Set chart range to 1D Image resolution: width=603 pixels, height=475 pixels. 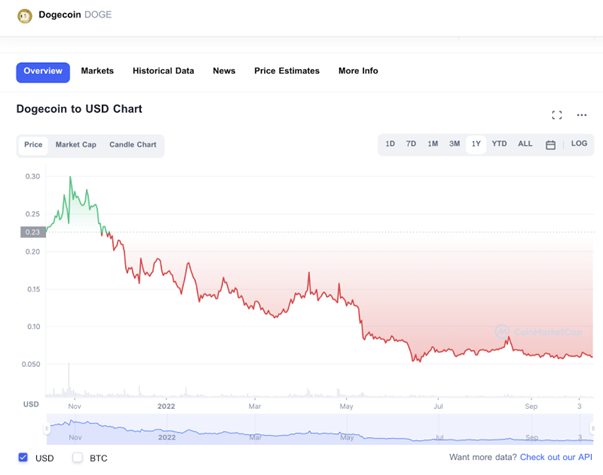(x=390, y=143)
